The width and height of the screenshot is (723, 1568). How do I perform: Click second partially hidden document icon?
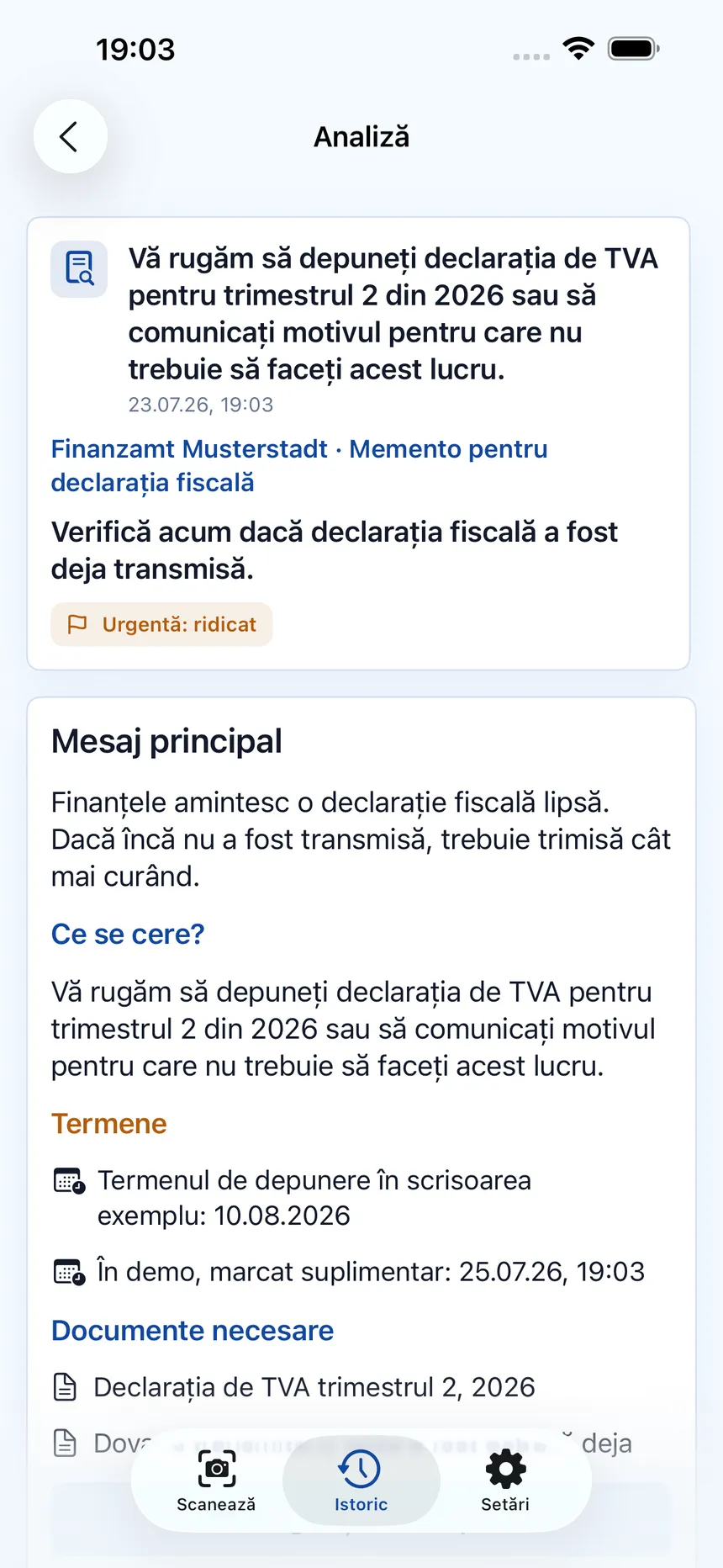coord(65,1444)
